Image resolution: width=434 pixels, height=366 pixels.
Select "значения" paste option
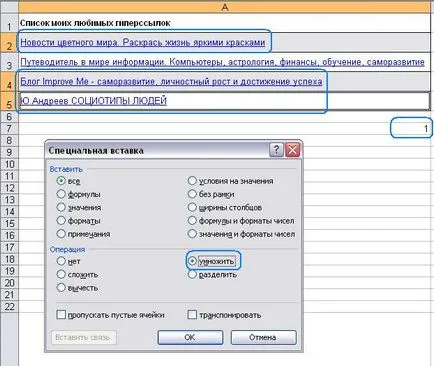click(61, 207)
